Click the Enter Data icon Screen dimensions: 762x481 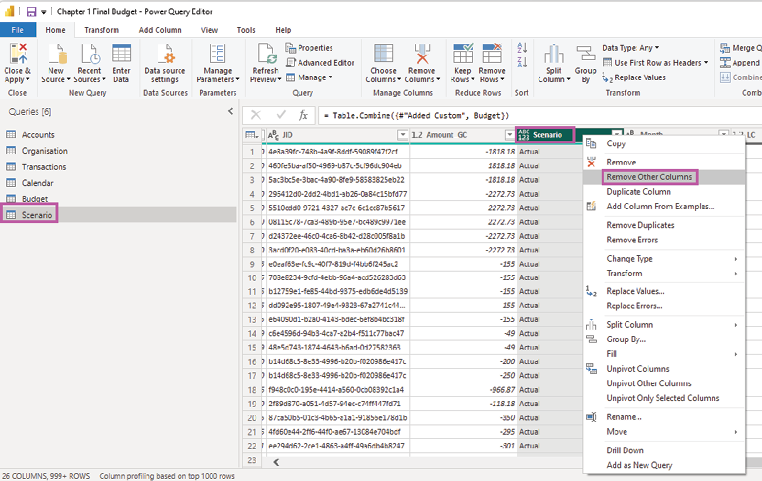pos(121,54)
